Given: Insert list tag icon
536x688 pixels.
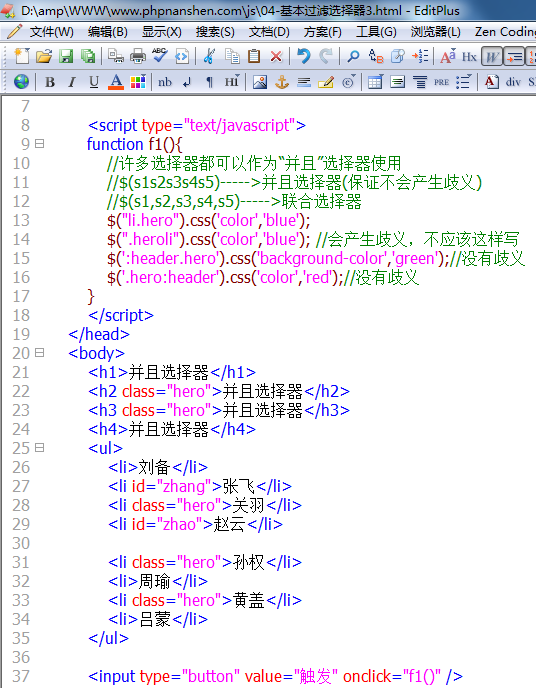Looking at the screenshot, I should pos(463,82).
